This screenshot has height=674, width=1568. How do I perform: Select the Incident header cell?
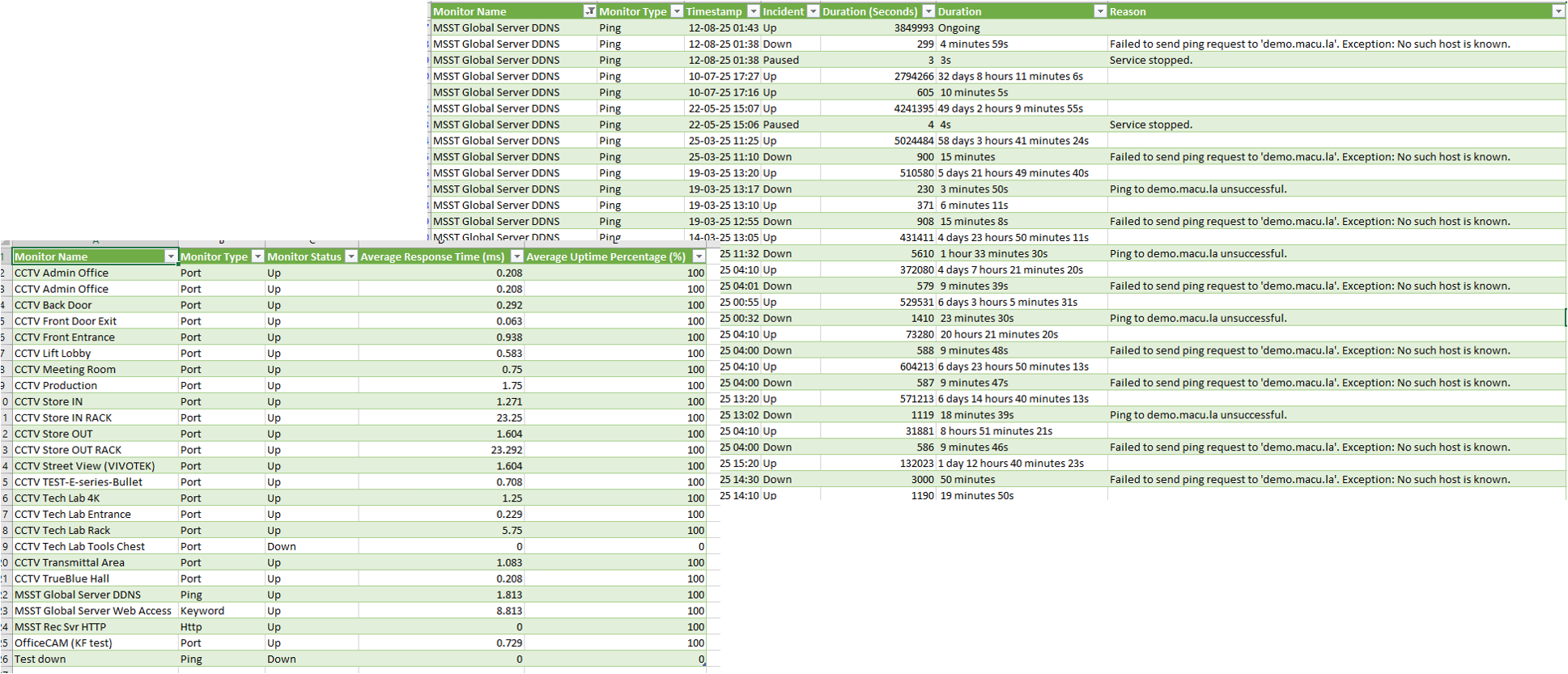[783, 11]
